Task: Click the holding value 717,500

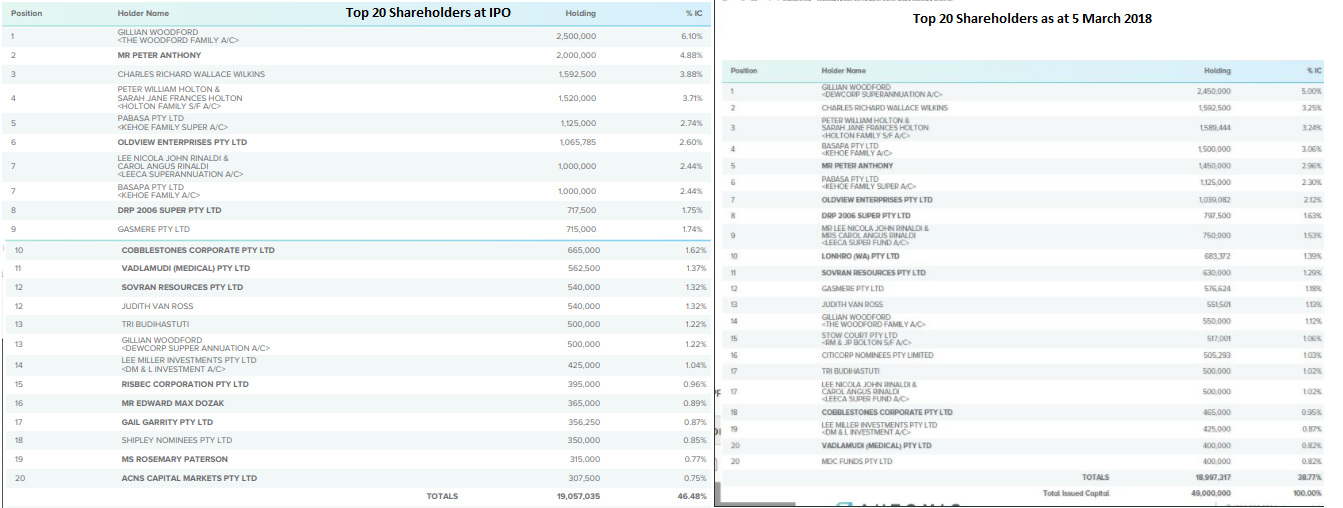Action: (581, 210)
